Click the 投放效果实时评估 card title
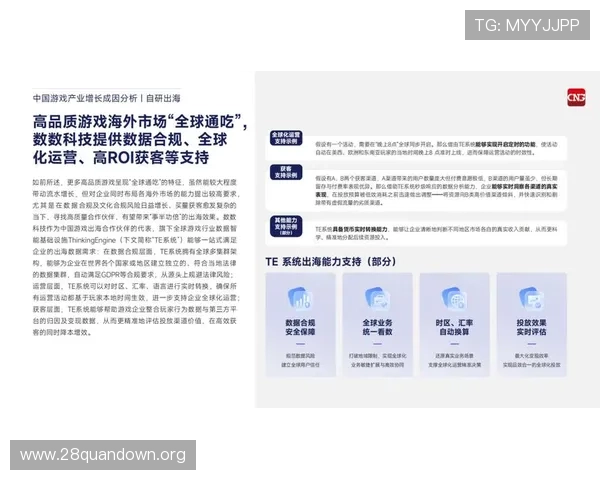 pyautogui.click(x=531, y=327)
